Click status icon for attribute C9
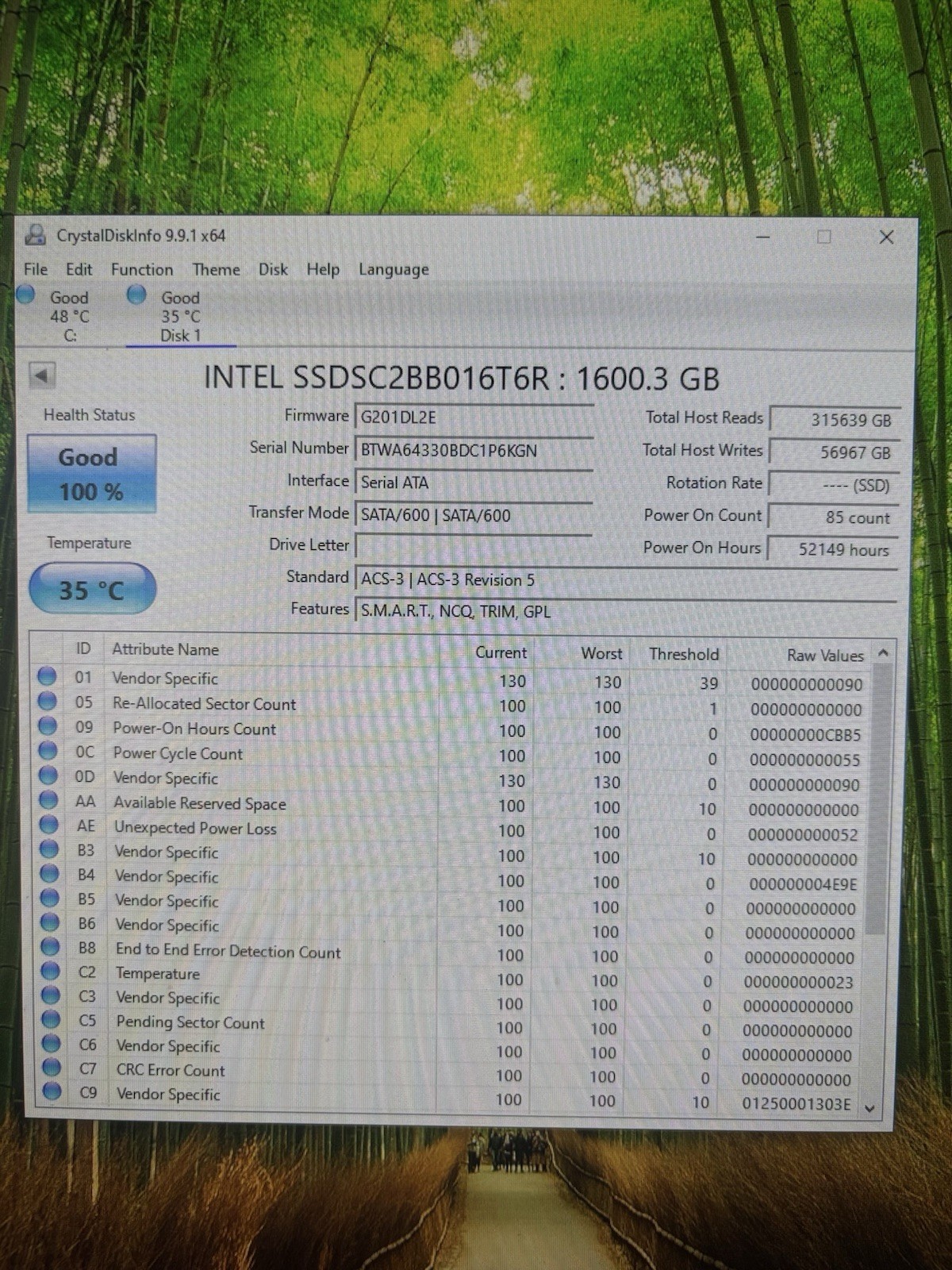 52,1091
